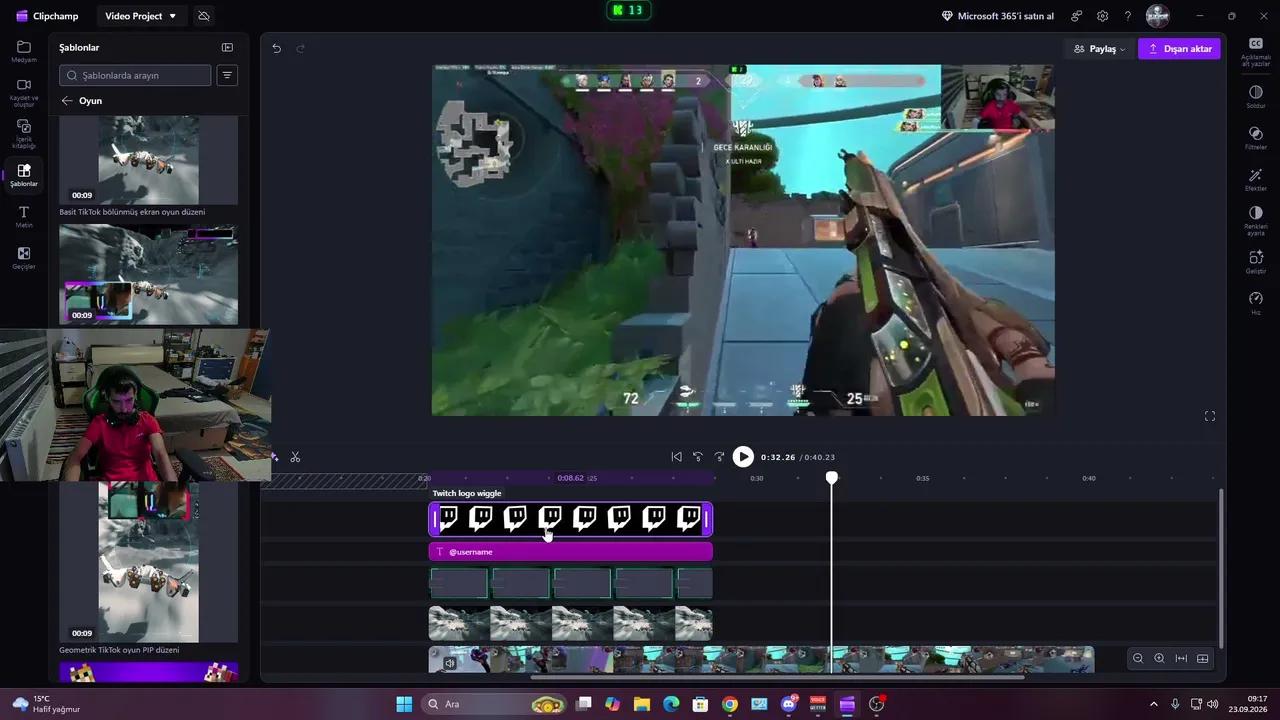
Task: Skip forward five seconds
Action: 719,457
